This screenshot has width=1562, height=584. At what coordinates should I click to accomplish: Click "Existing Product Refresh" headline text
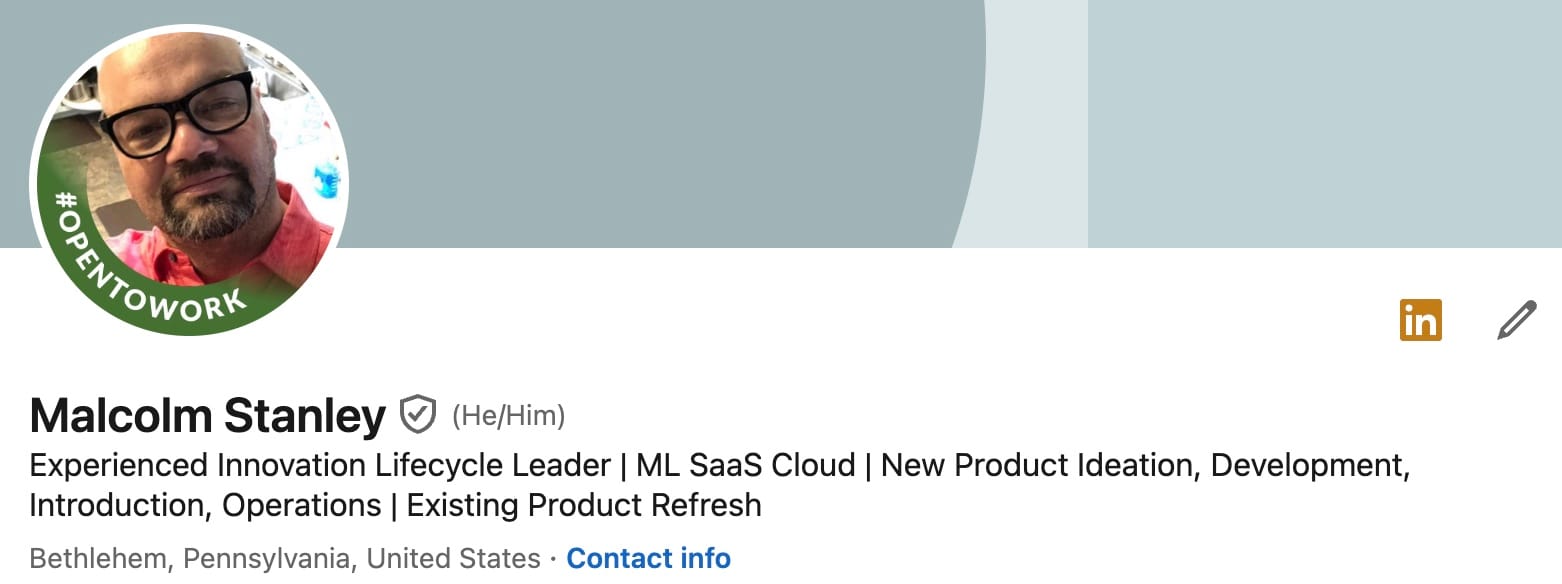[584, 505]
